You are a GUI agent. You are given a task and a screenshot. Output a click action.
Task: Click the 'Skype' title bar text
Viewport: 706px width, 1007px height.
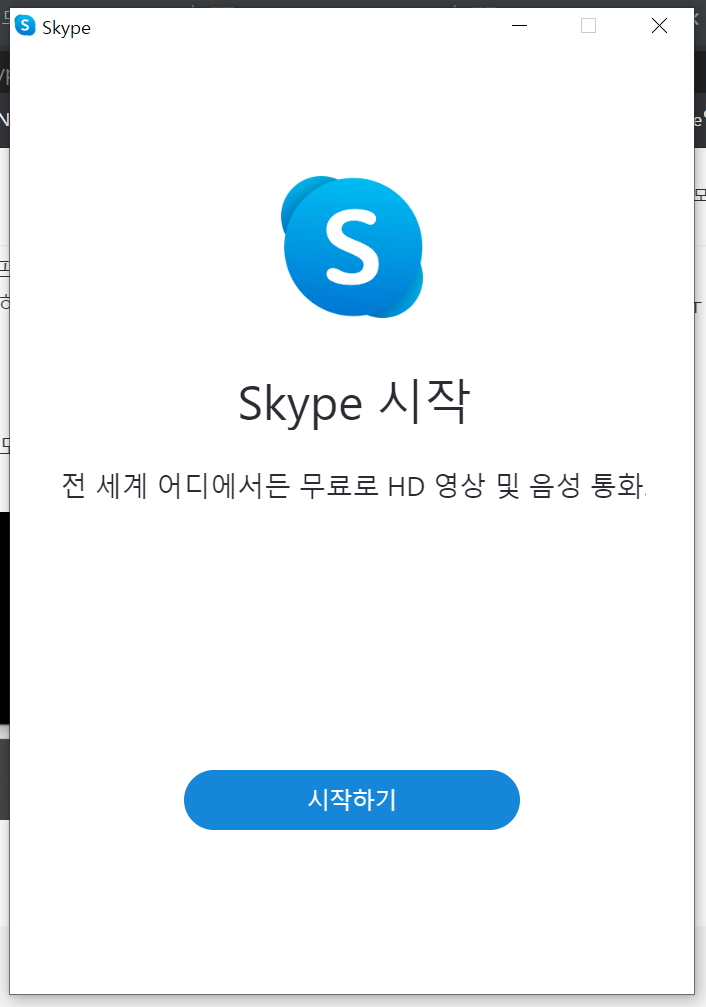[x=66, y=28]
